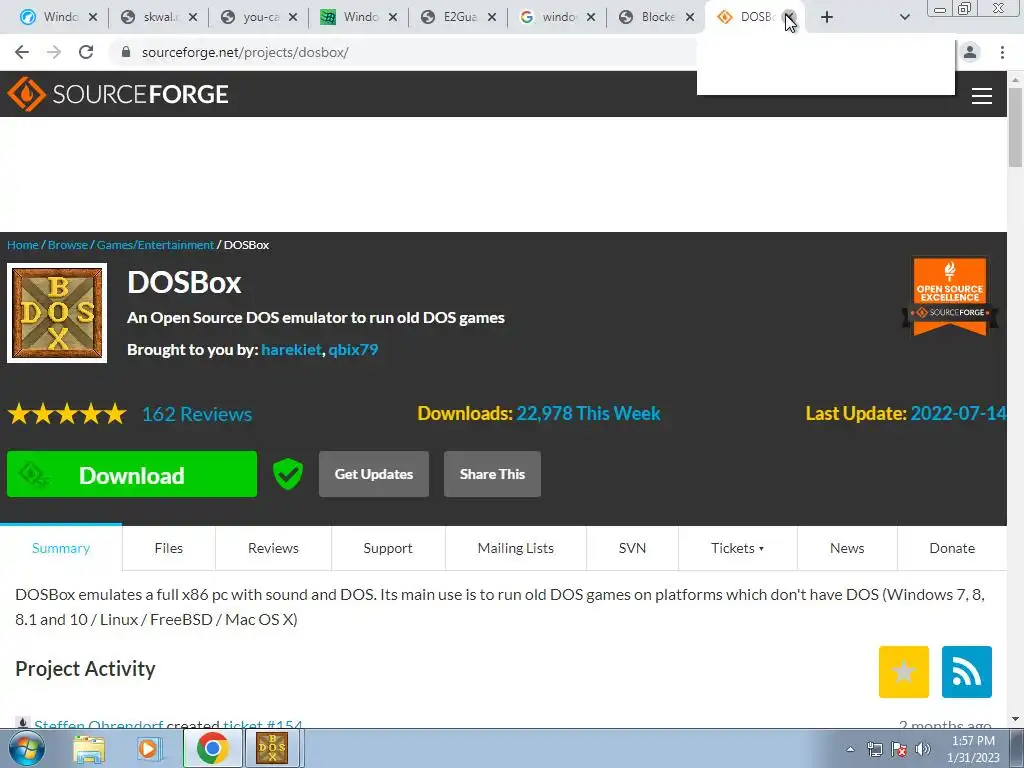Open the Browse breadcrumb link
1024x768 pixels.
[67, 245]
